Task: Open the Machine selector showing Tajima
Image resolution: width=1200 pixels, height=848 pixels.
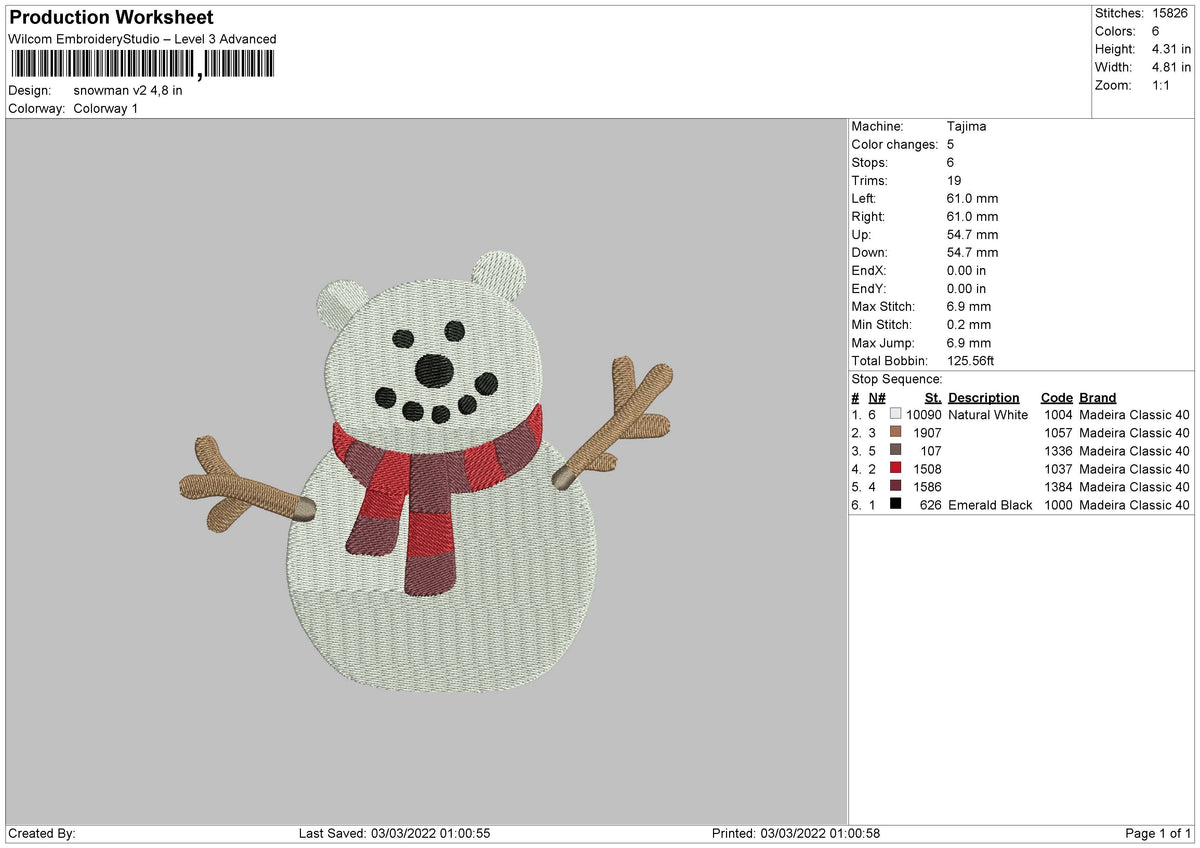Action: point(968,126)
